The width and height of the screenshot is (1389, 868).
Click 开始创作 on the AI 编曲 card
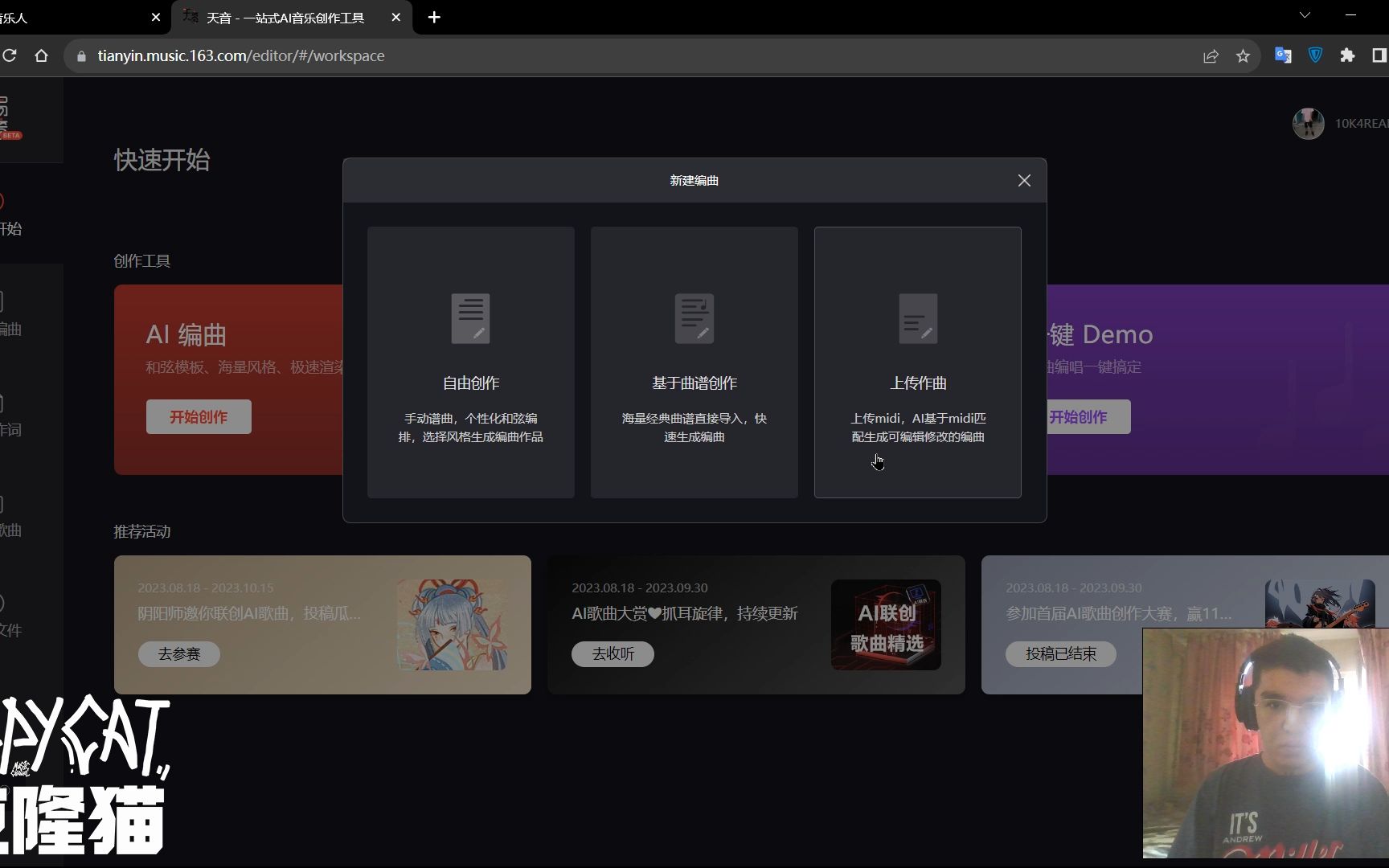click(x=199, y=417)
